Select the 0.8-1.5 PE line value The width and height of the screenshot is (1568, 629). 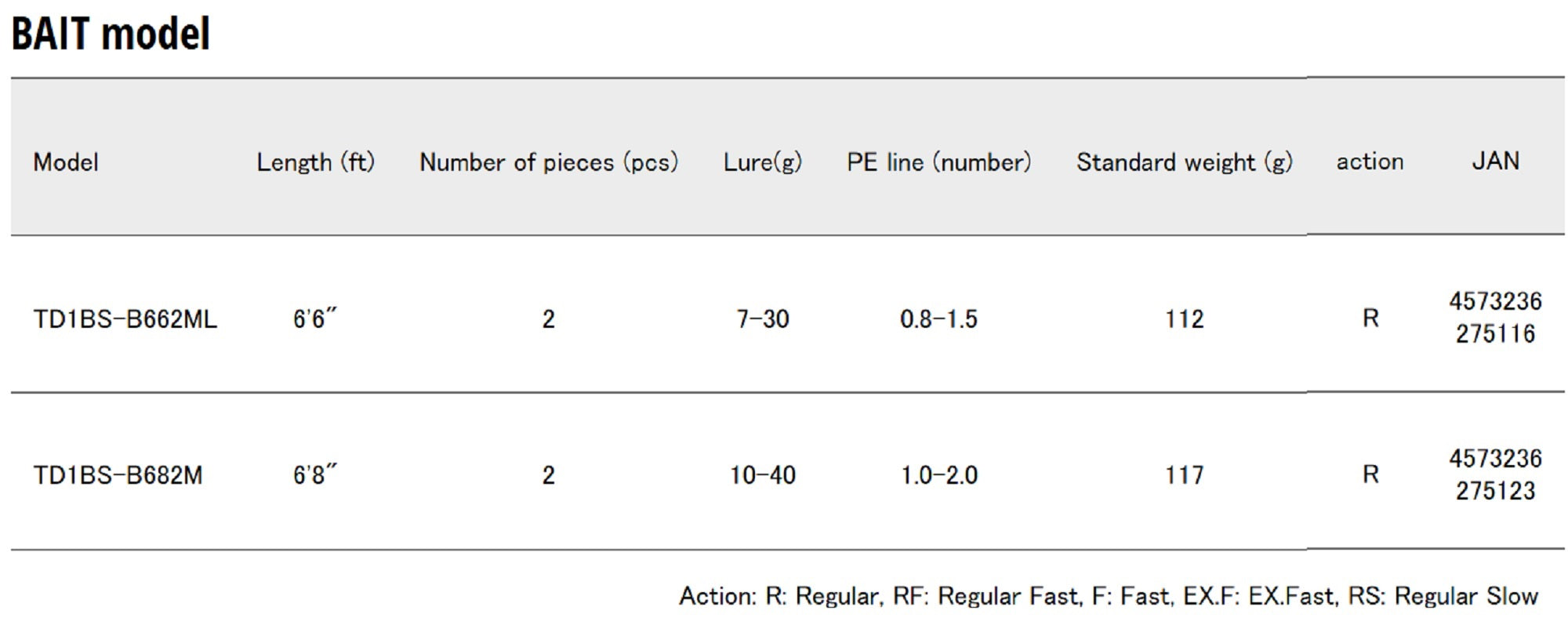[x=938, y=319]
